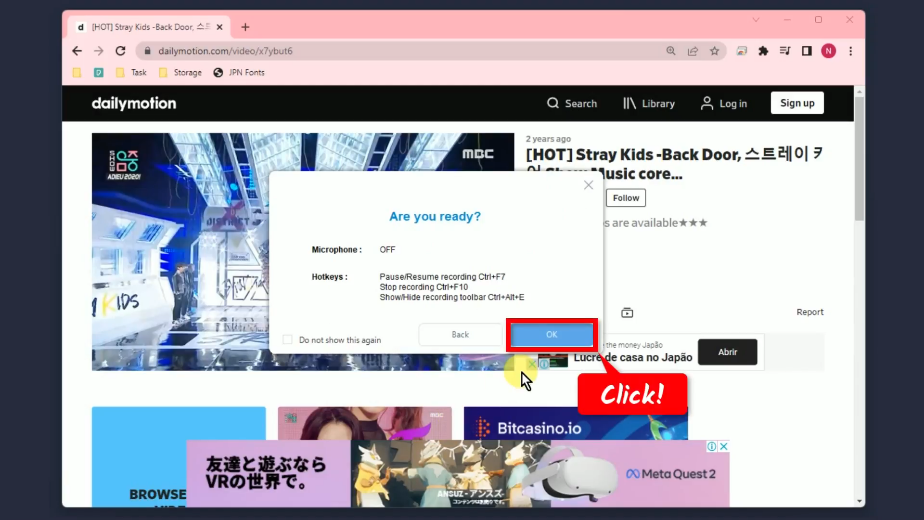This screenshot has height=520, width=924.
Task: Click the Lucre de casa no Japão ad text
Action: tap(633, 357)
